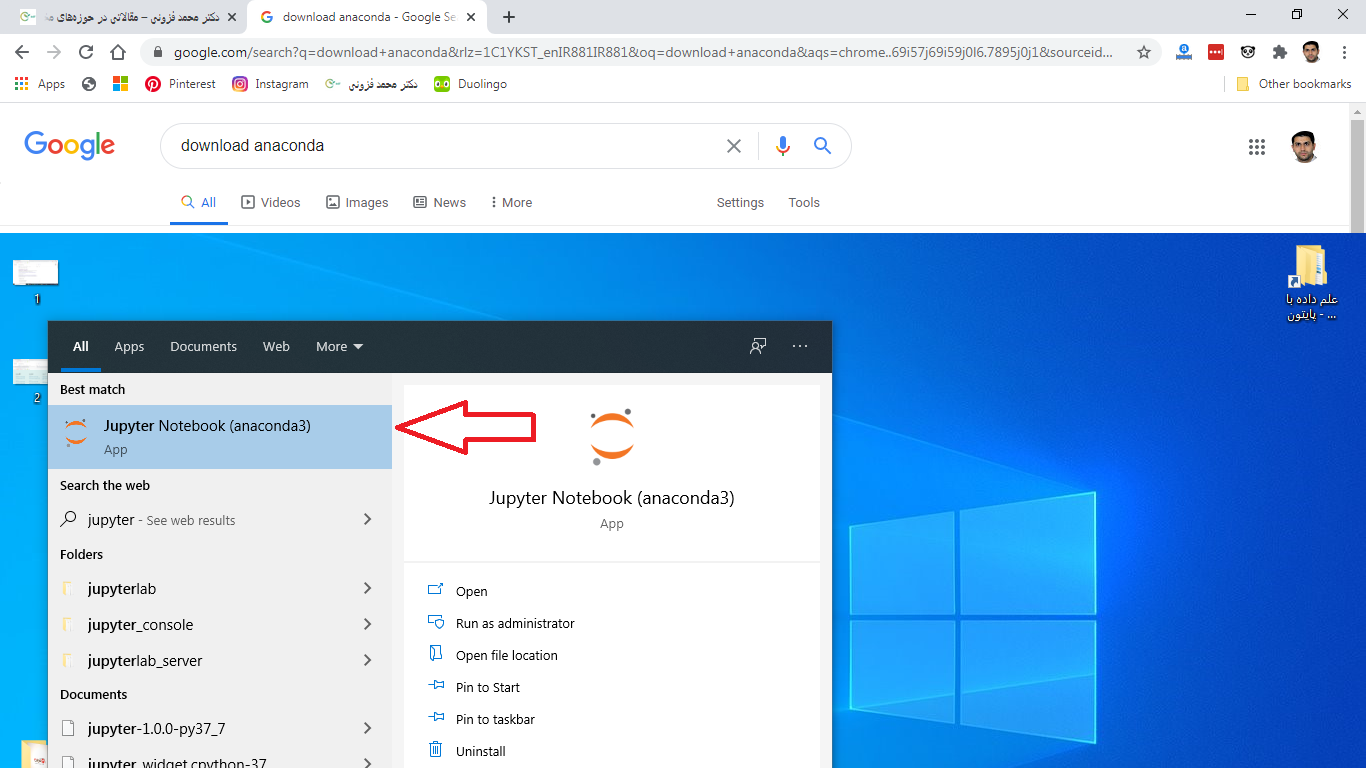
Task: Expand More filter dropdown in search
Action: pyautogui.click(x=340, y=346)
